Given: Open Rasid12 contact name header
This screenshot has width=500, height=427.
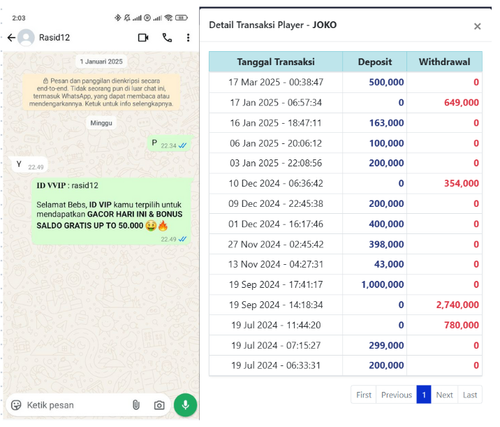Looking at the screenshot, I should (x=54, y=37).
